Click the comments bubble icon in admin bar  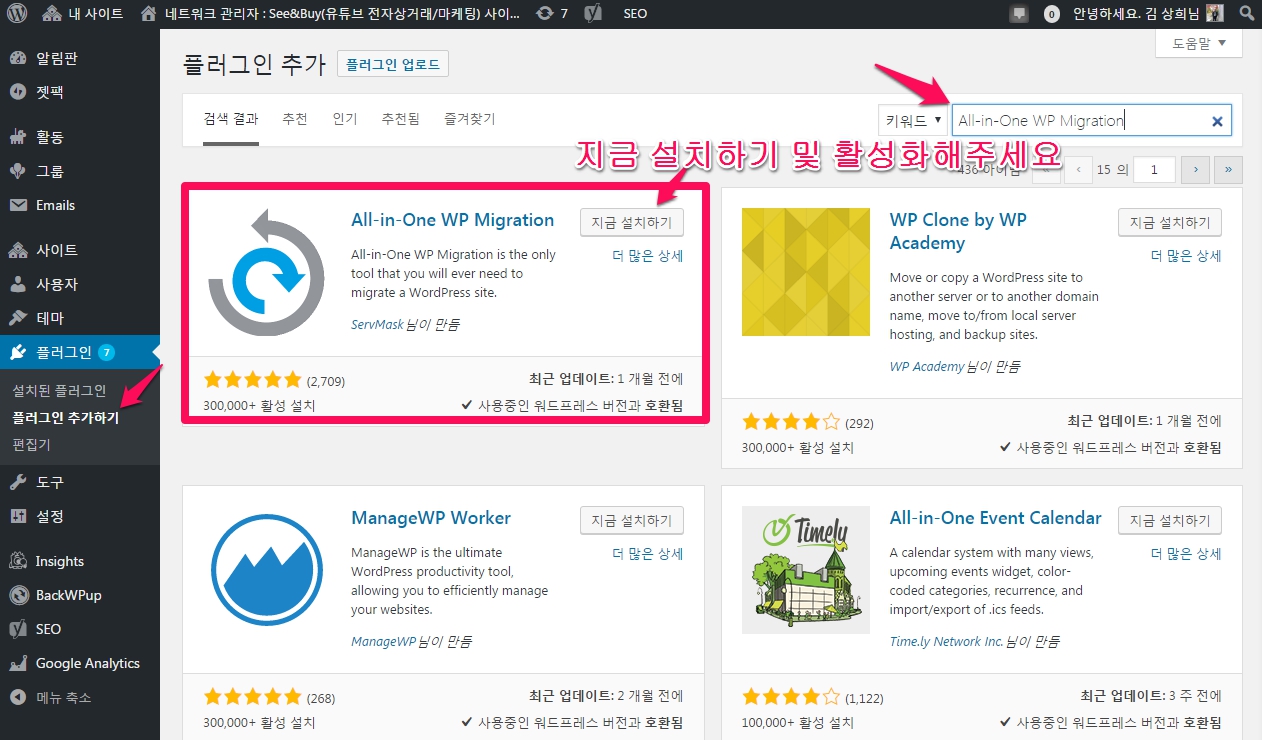click(1019, 14)
